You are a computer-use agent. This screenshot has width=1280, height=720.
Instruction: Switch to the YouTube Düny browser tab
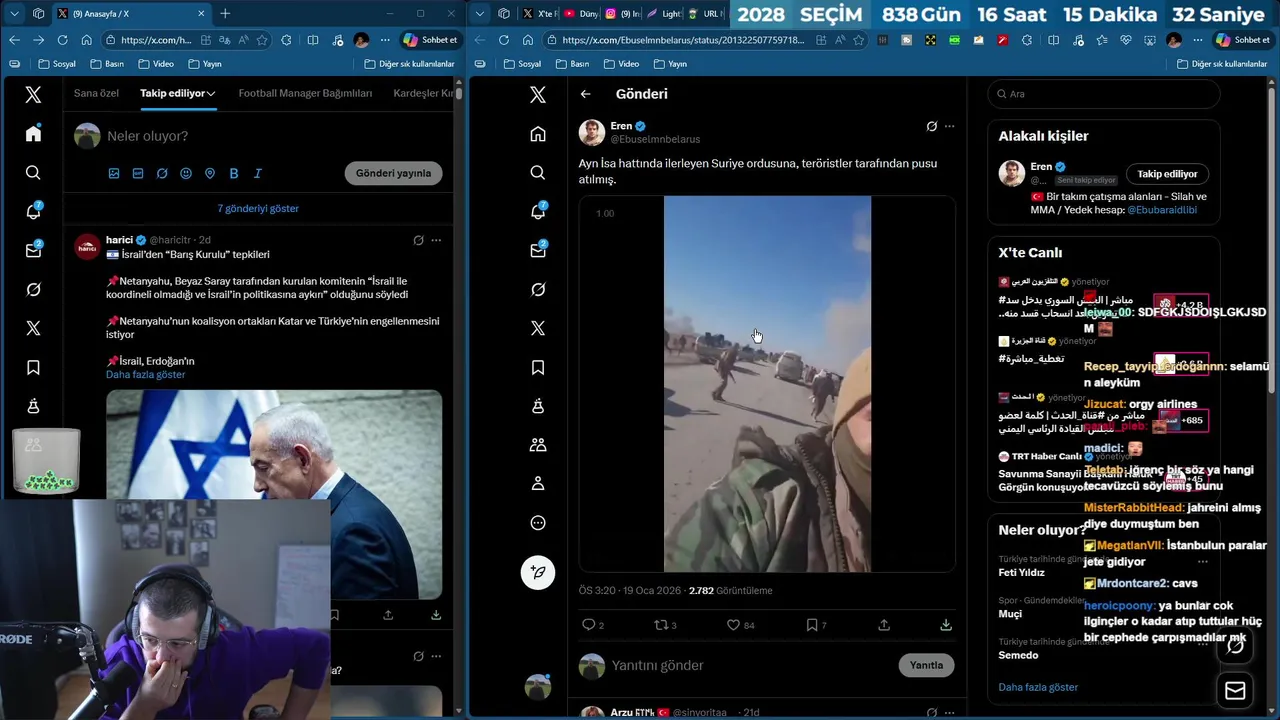tap(580, 13)
